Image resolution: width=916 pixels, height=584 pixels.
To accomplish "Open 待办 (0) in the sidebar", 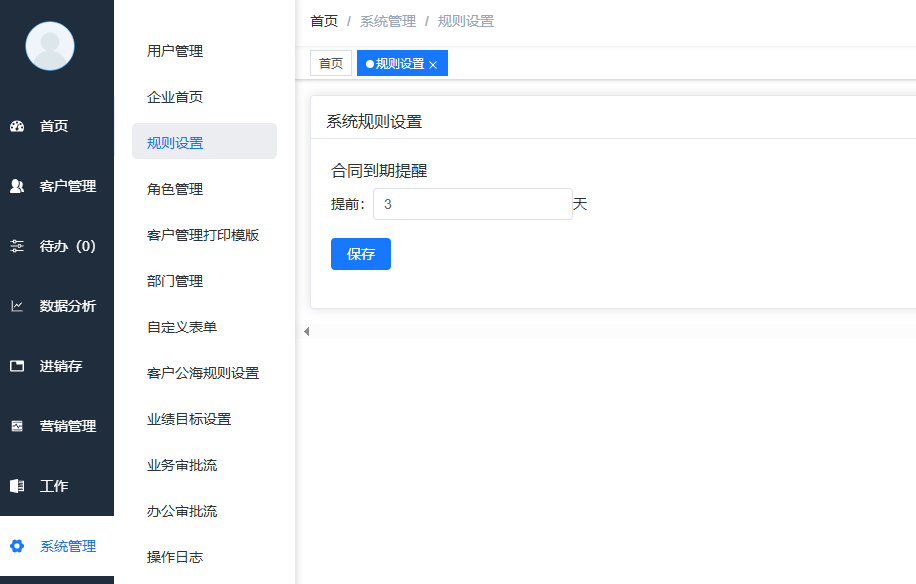I will click(57, 246).
